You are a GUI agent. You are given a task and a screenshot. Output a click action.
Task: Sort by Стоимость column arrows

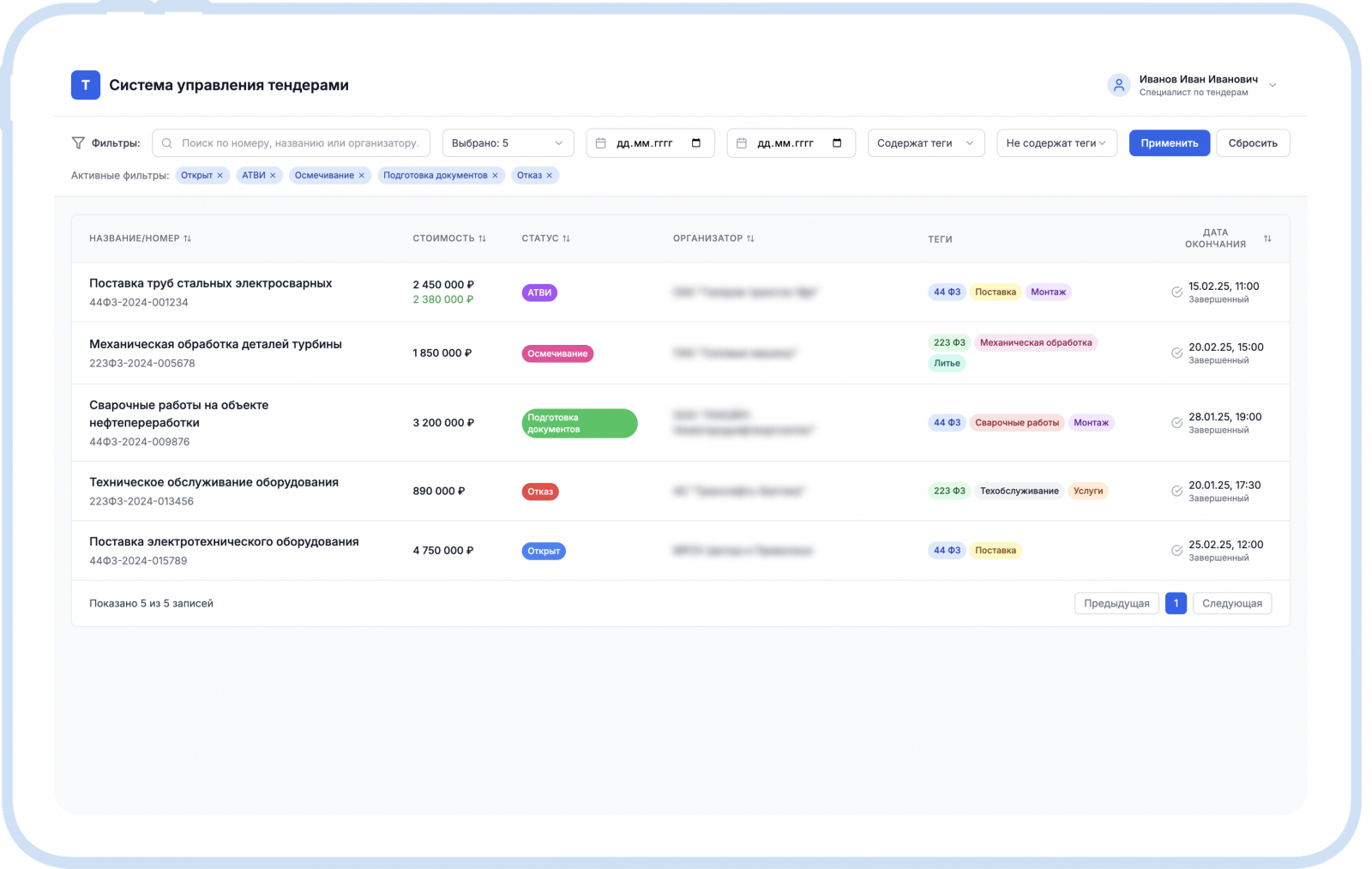click(x=482, y=238)
